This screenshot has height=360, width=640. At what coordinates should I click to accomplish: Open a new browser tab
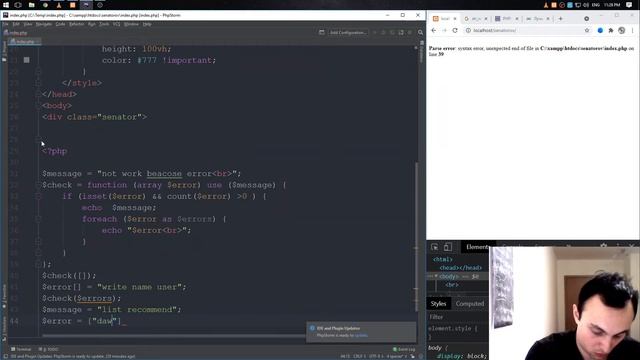pyautogui.click(x=560, y=19)
